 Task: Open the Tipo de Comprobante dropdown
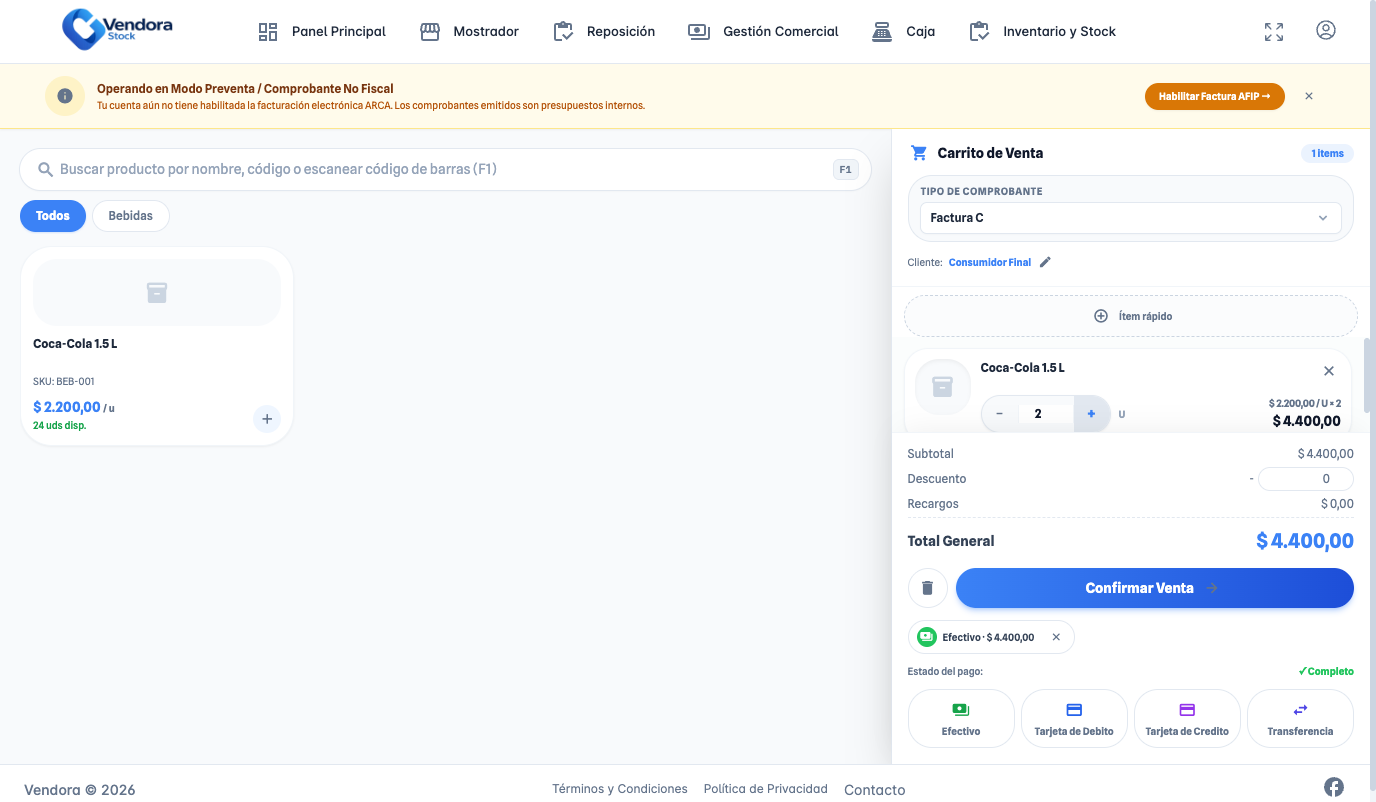click(x=1131, y=218)
